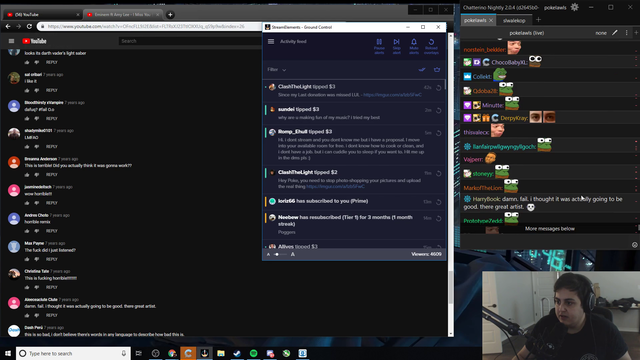This screenshot has height=360, width=640.
Task: Open the YouTube guide hamburger menu
Action: point(11,41)
